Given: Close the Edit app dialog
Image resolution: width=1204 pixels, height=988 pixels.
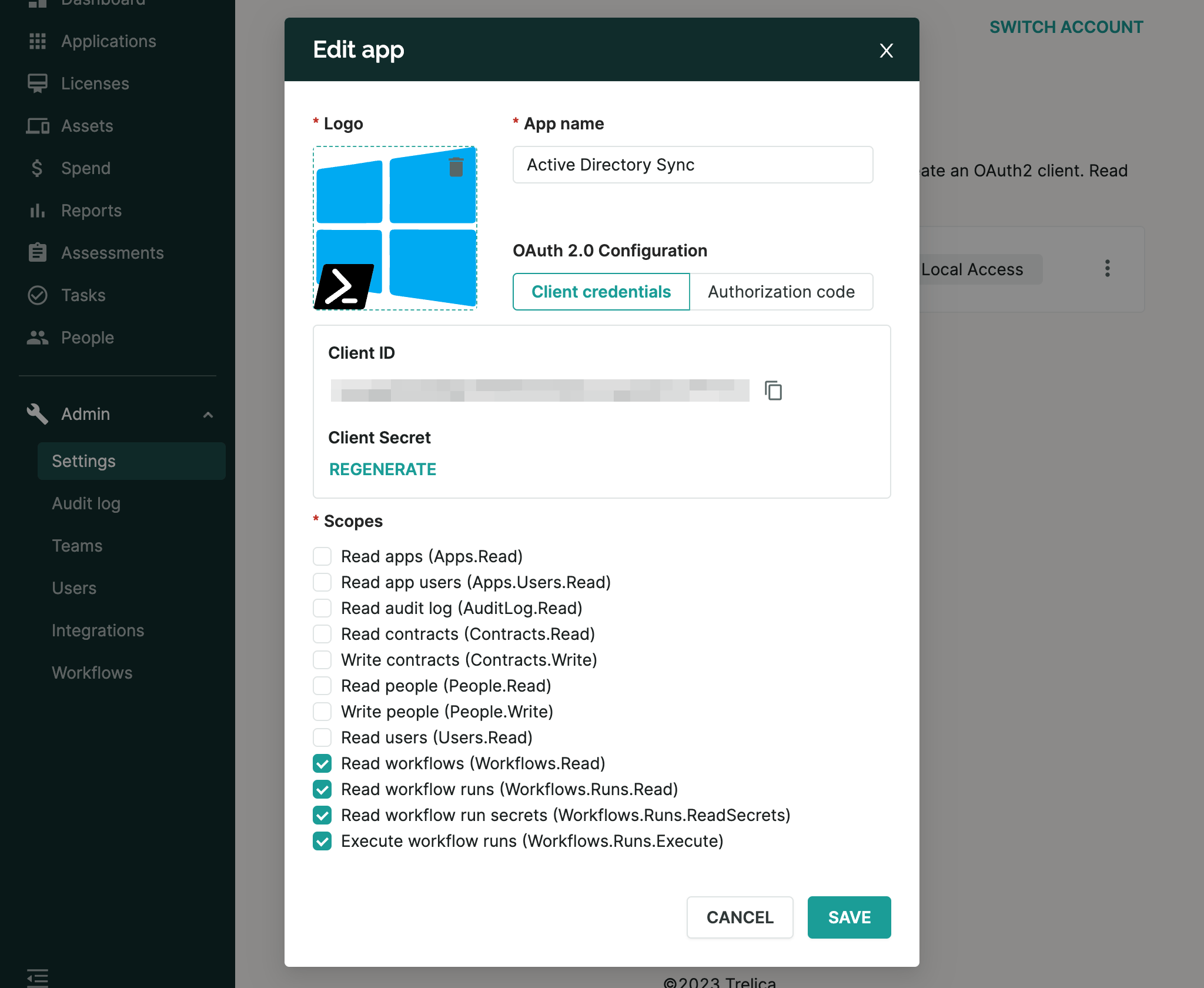Looking at the screenshot, I should [887, 51].
